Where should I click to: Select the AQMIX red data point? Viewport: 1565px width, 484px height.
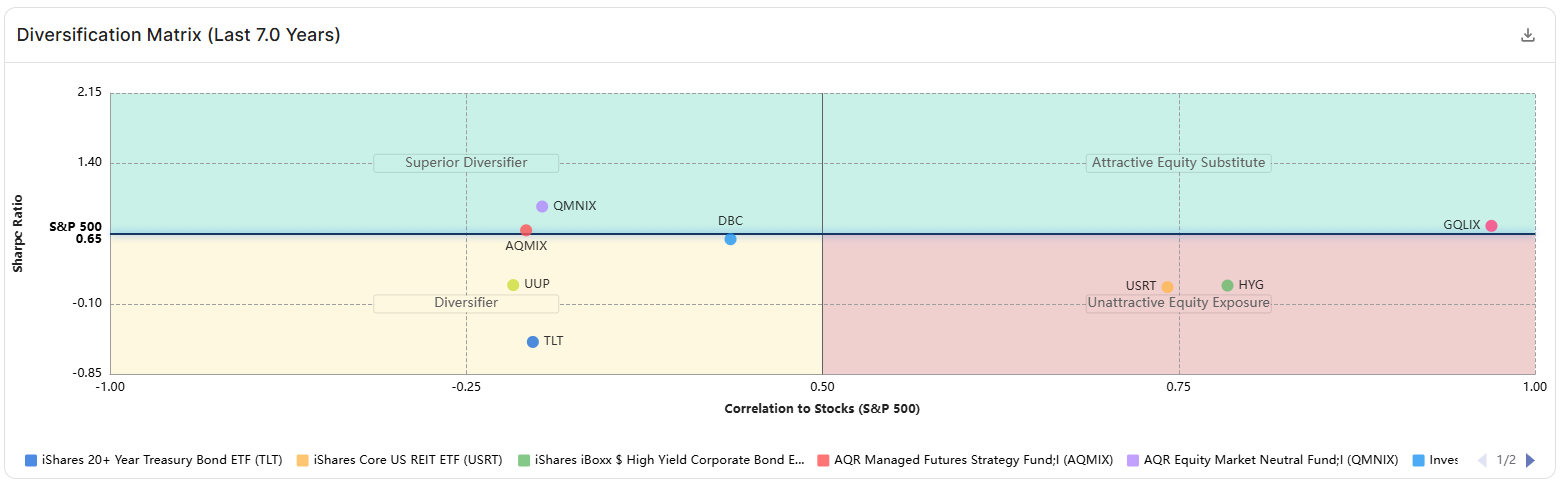point(526,231)
